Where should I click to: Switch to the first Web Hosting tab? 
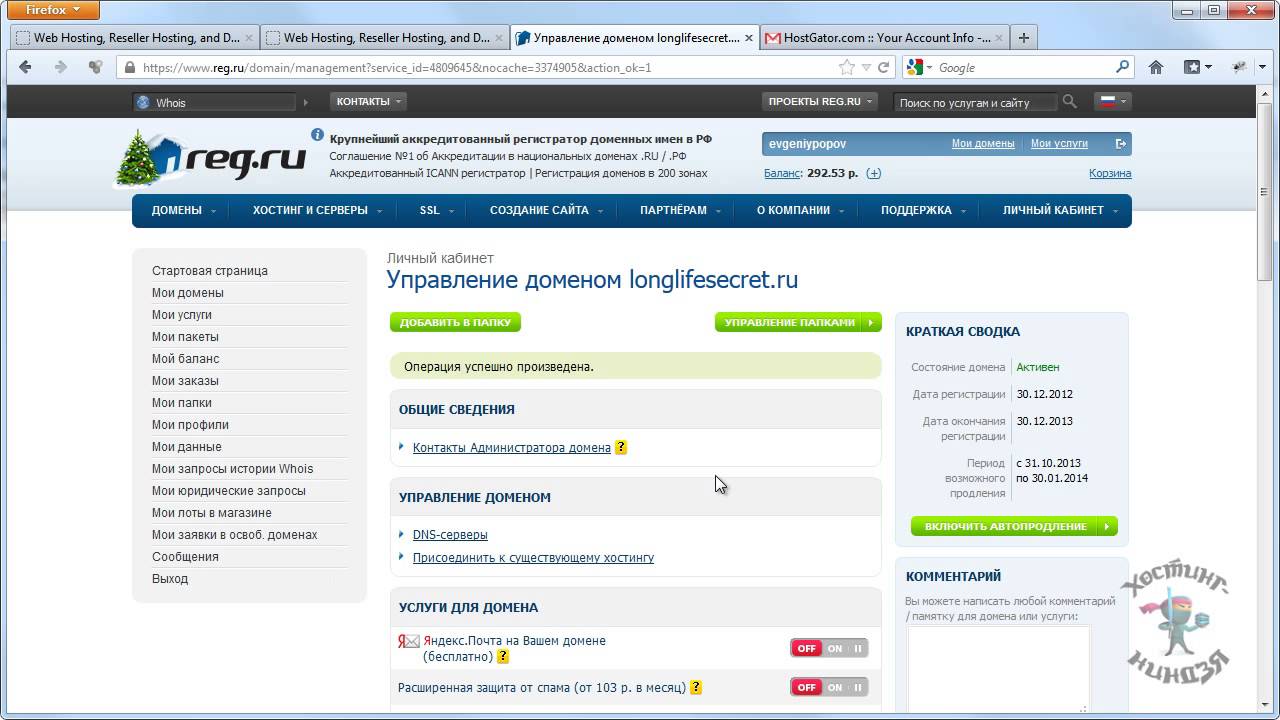[x=134, y=38]
